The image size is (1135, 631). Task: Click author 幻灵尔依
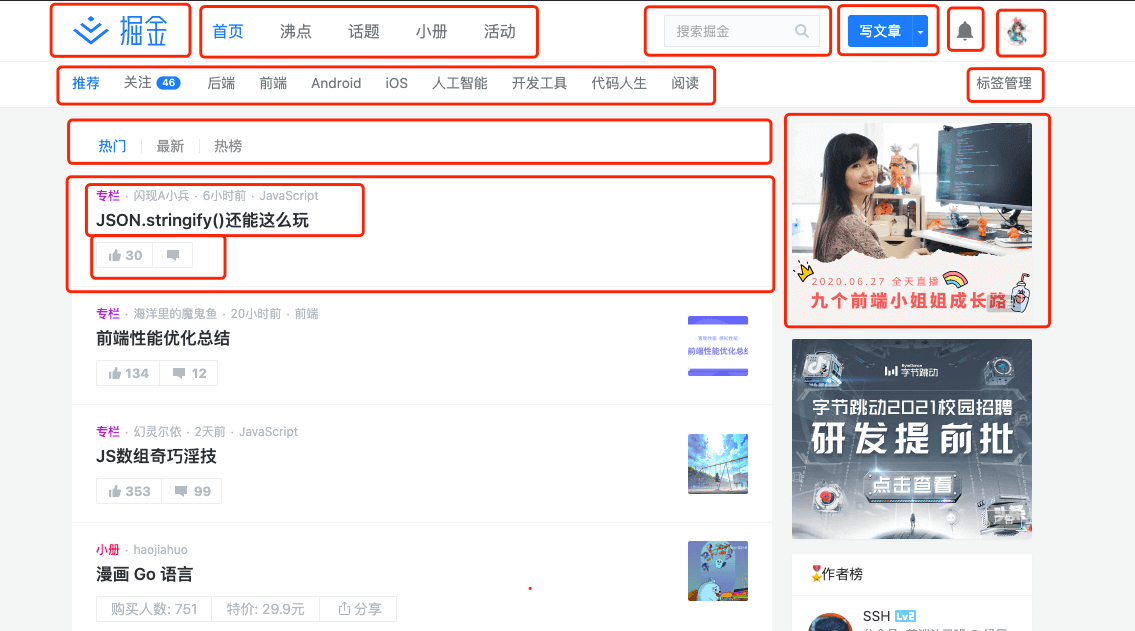(x=157, y=431)
